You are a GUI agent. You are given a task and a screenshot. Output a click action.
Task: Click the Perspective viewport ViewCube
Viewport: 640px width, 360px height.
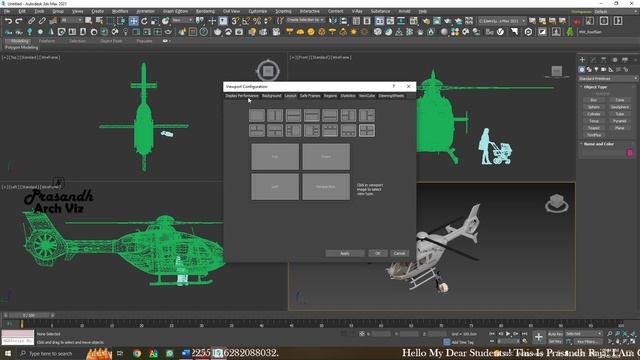coord(557,203)
